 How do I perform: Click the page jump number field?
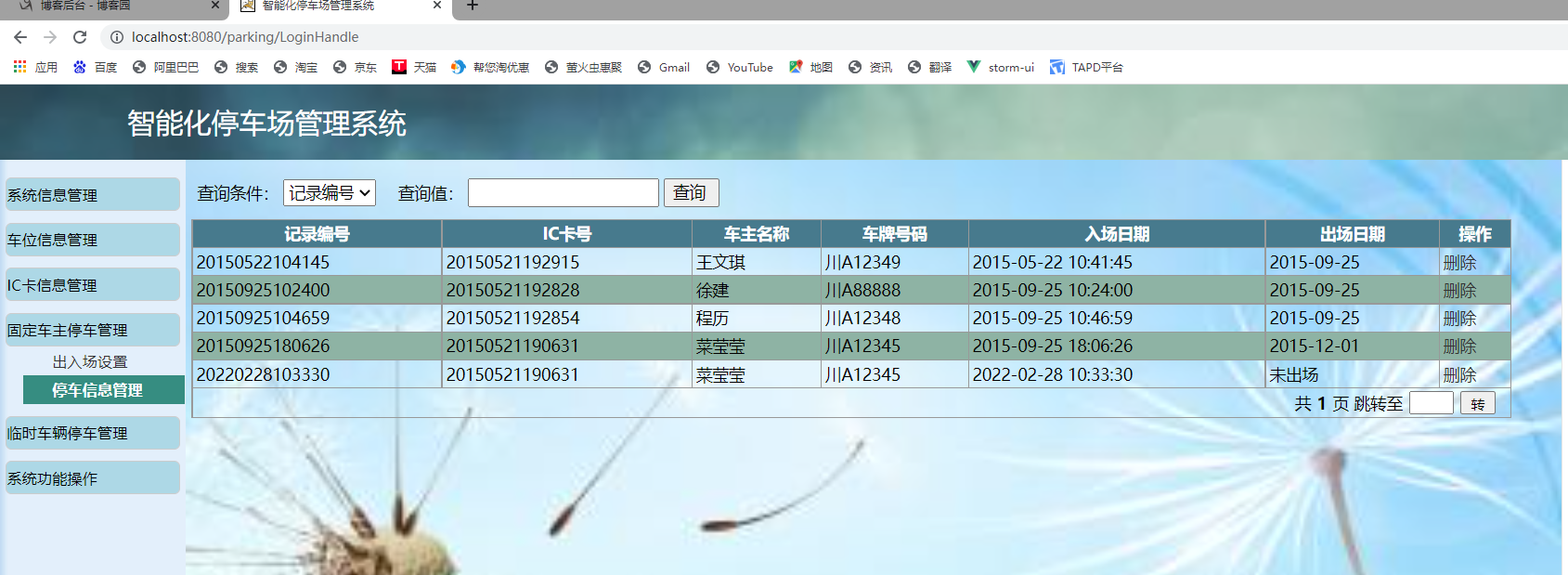coord(1431,403)
